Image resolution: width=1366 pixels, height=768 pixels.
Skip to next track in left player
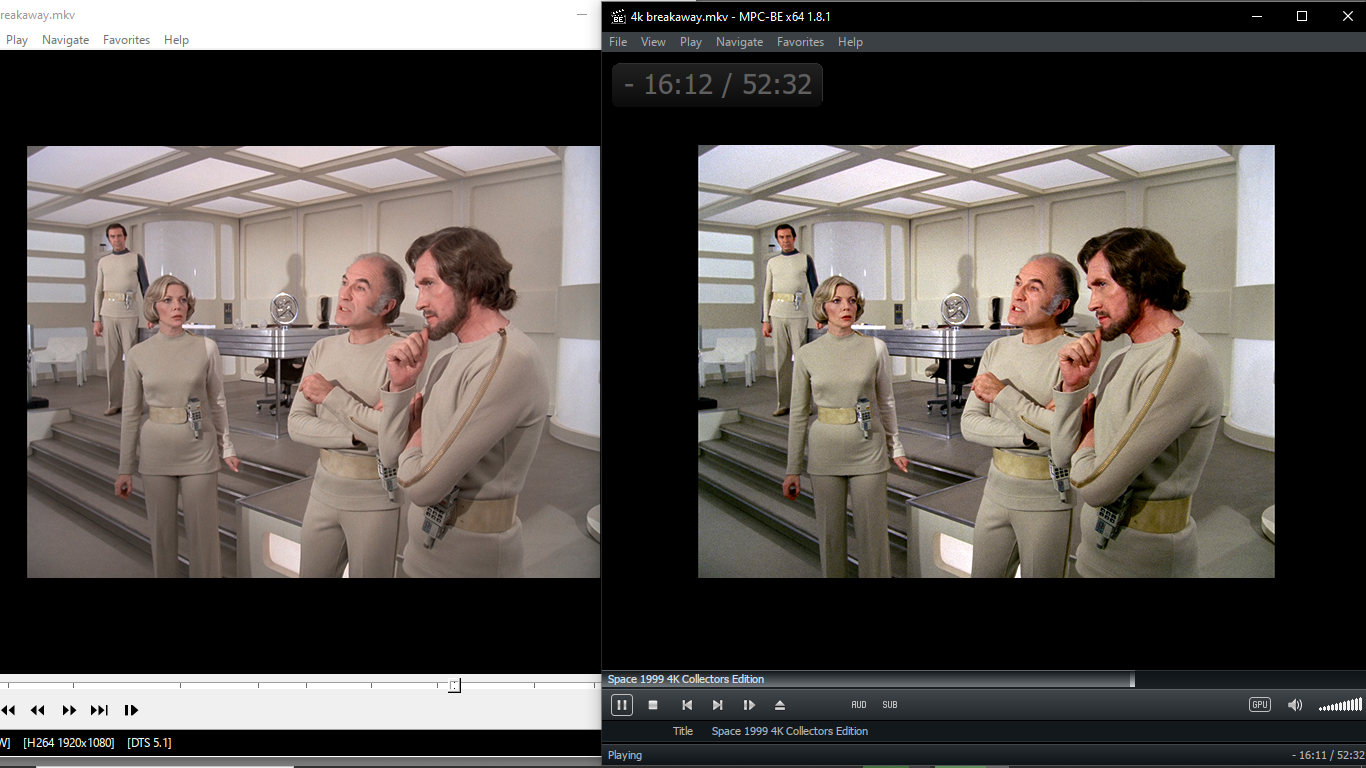click(99, 710)
